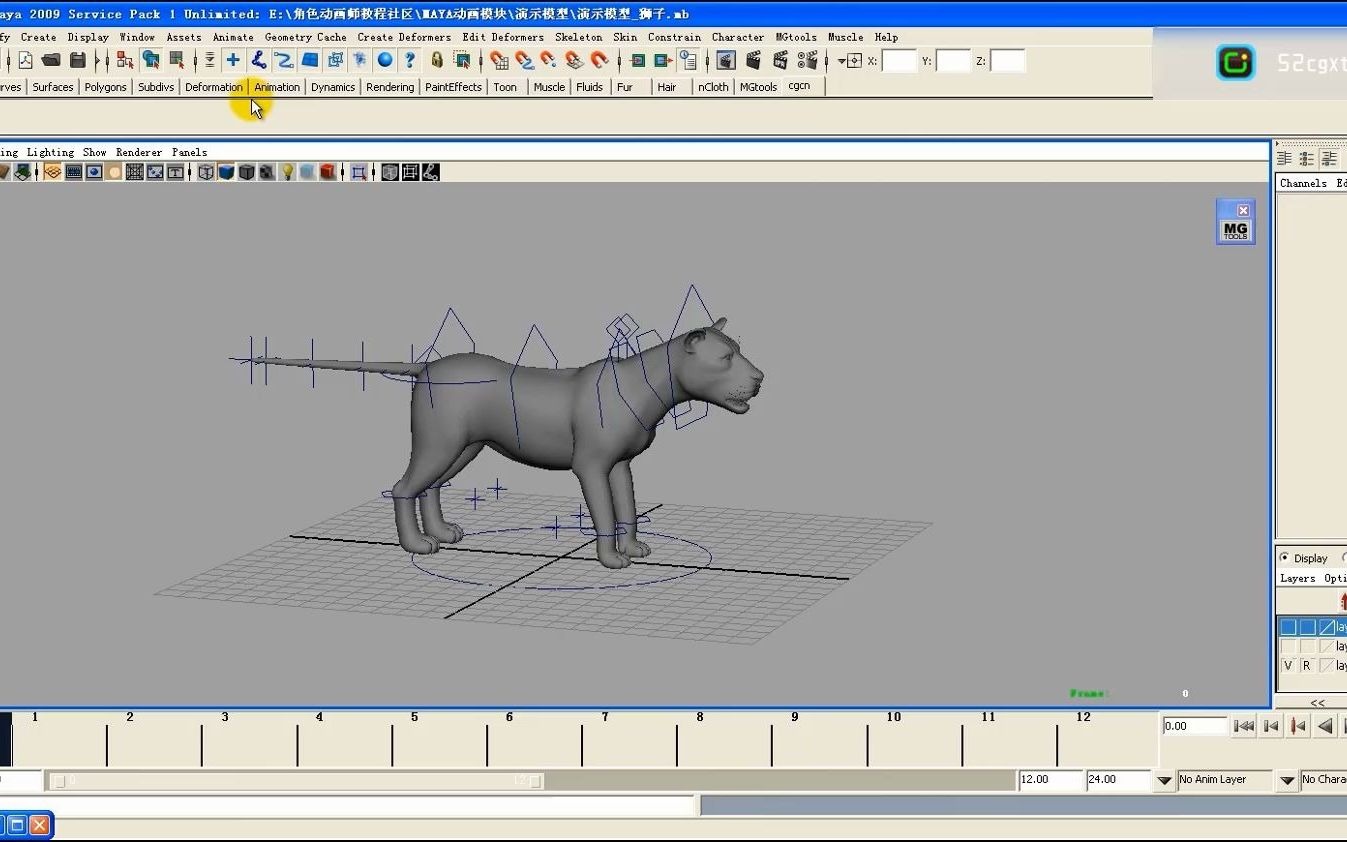Toggle isolate select icon in panel toolbar
Viewport: 1347px width, 842px height.
359,172
